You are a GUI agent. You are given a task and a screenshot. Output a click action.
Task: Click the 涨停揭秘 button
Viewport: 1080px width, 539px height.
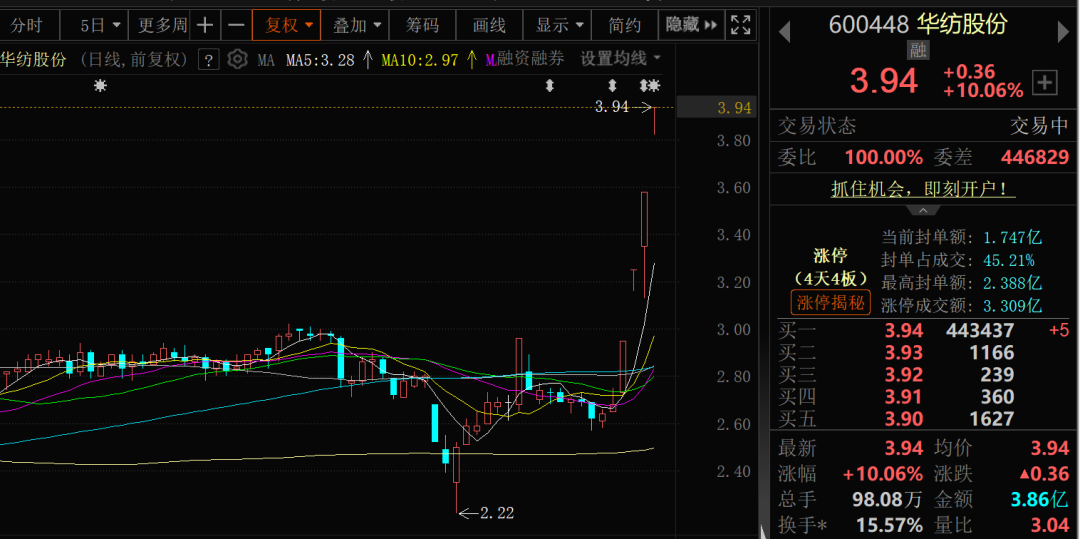tap(830, 303)
